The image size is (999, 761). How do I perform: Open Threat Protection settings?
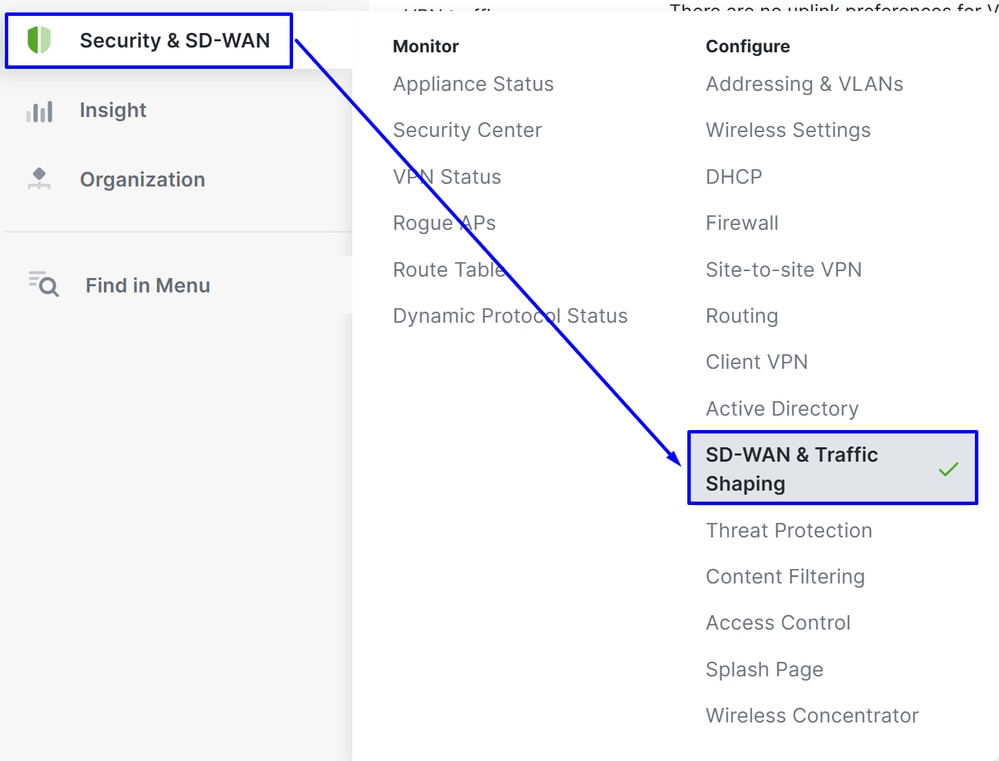pos(789,531)
